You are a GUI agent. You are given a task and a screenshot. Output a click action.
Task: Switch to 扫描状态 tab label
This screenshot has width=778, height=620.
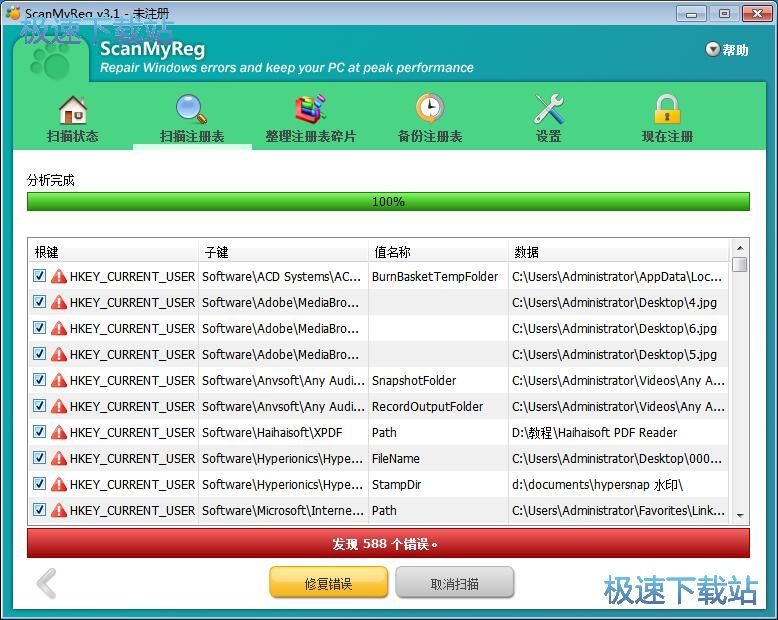click(x=72, y=136)
